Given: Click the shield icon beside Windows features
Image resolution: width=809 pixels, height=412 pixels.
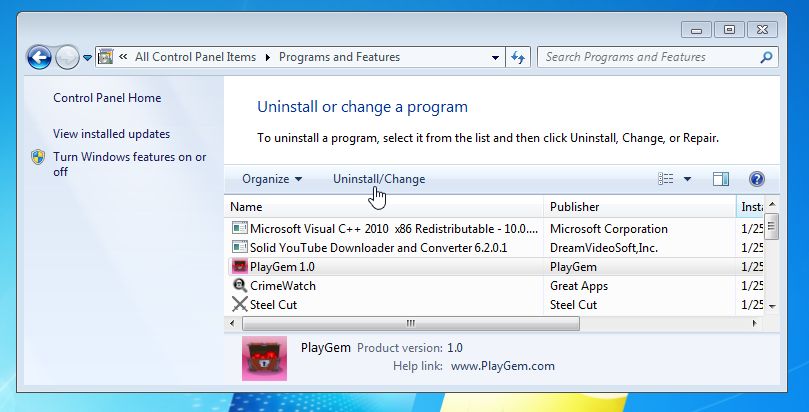Looking at the screenshot, I should click(38, 157).
